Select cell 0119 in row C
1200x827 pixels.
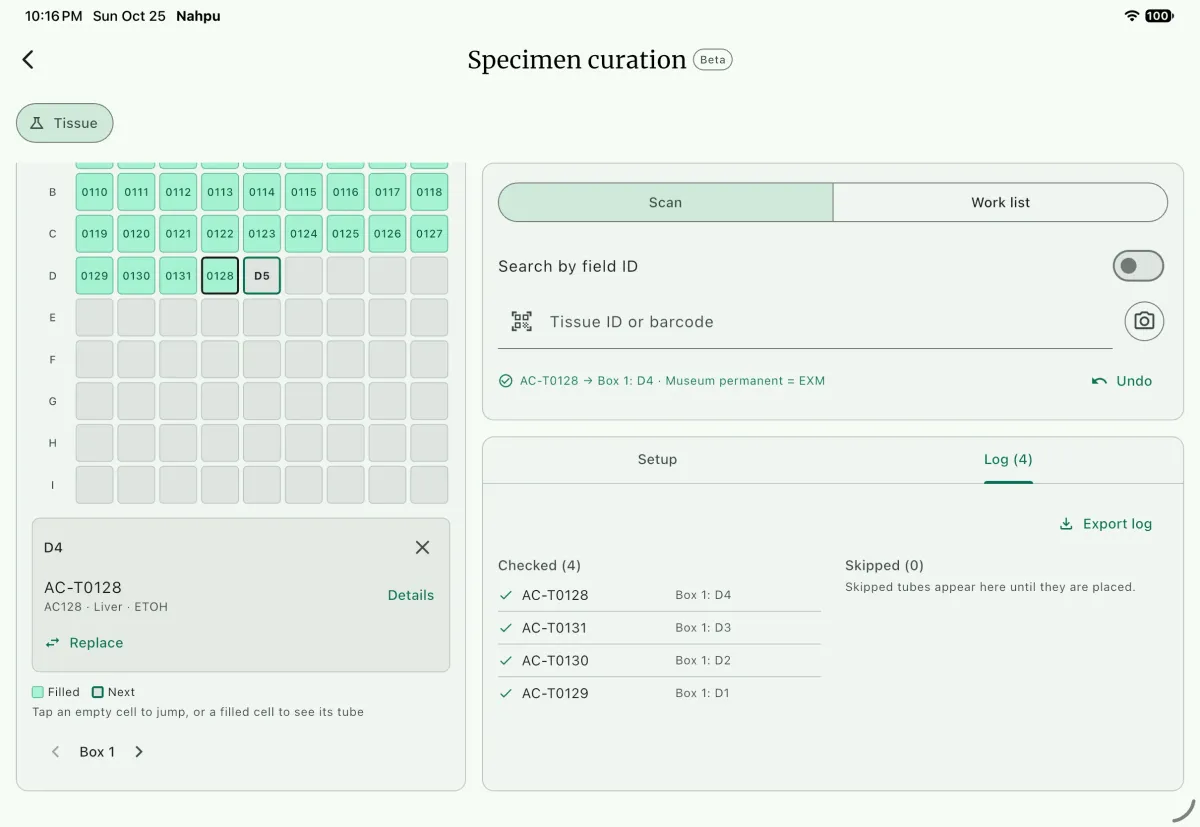pos(95,234)
